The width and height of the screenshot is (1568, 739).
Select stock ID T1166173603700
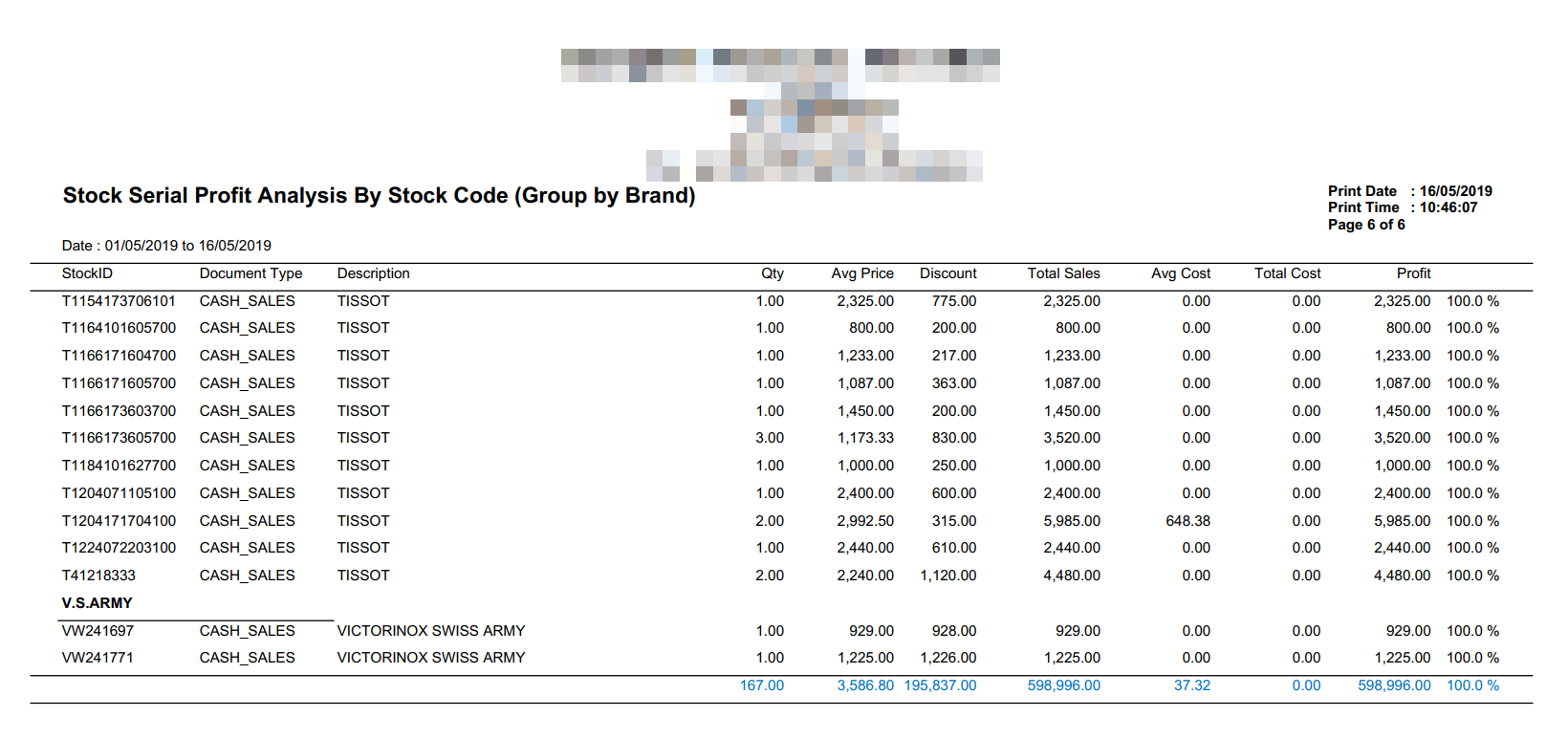(x=120, y=411)
